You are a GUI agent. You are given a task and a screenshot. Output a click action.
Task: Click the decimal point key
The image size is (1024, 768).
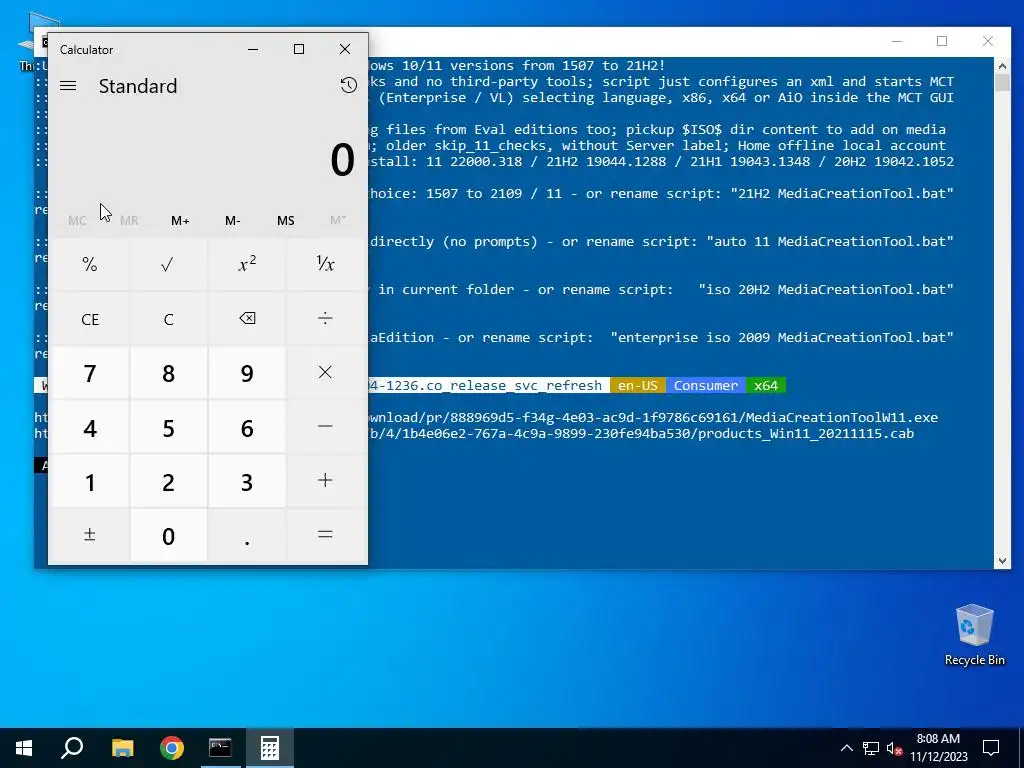247,536
